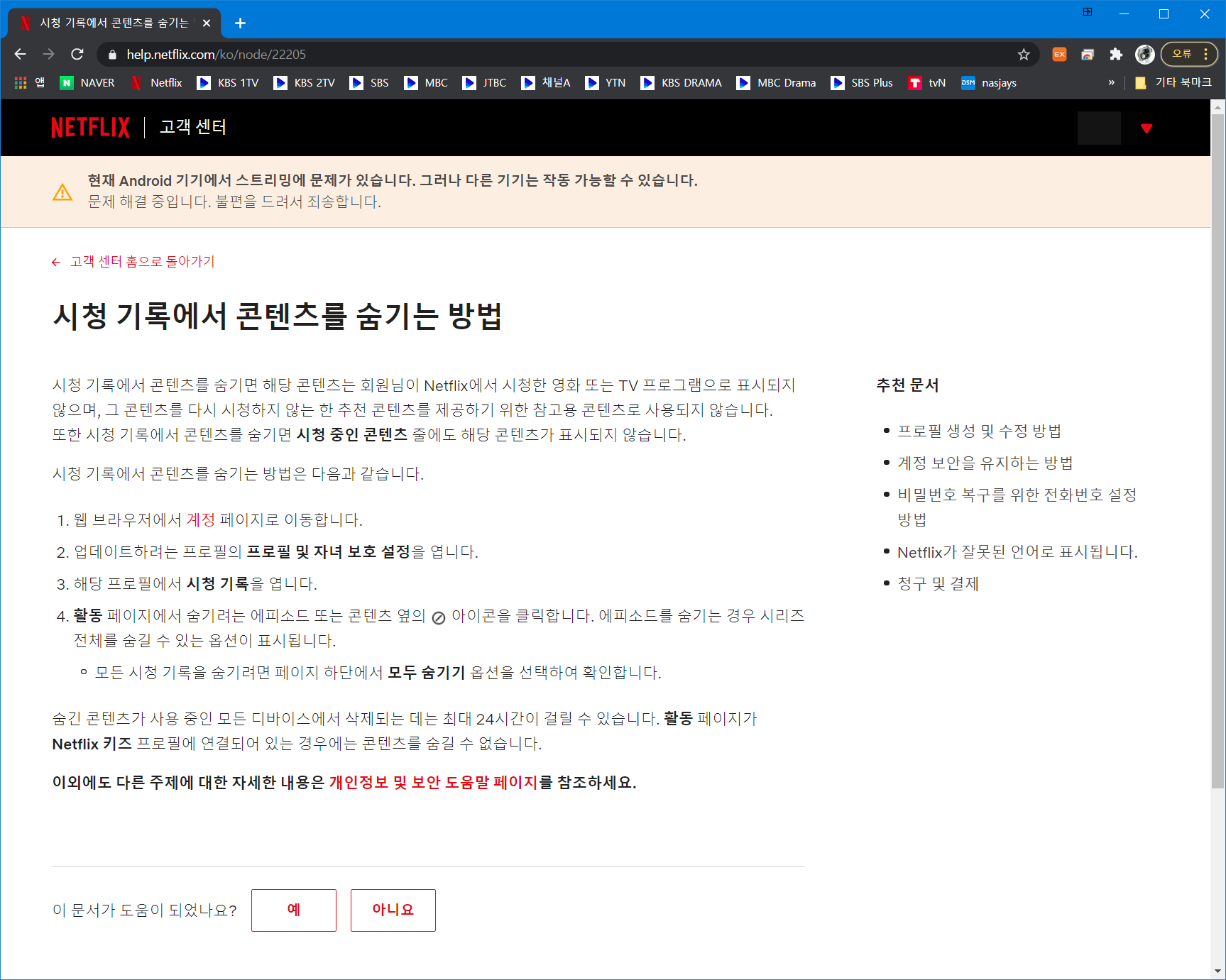Open the orange EX extension icon
The width and height of the screenshot is (1226, 980).
pos(1059,54)
